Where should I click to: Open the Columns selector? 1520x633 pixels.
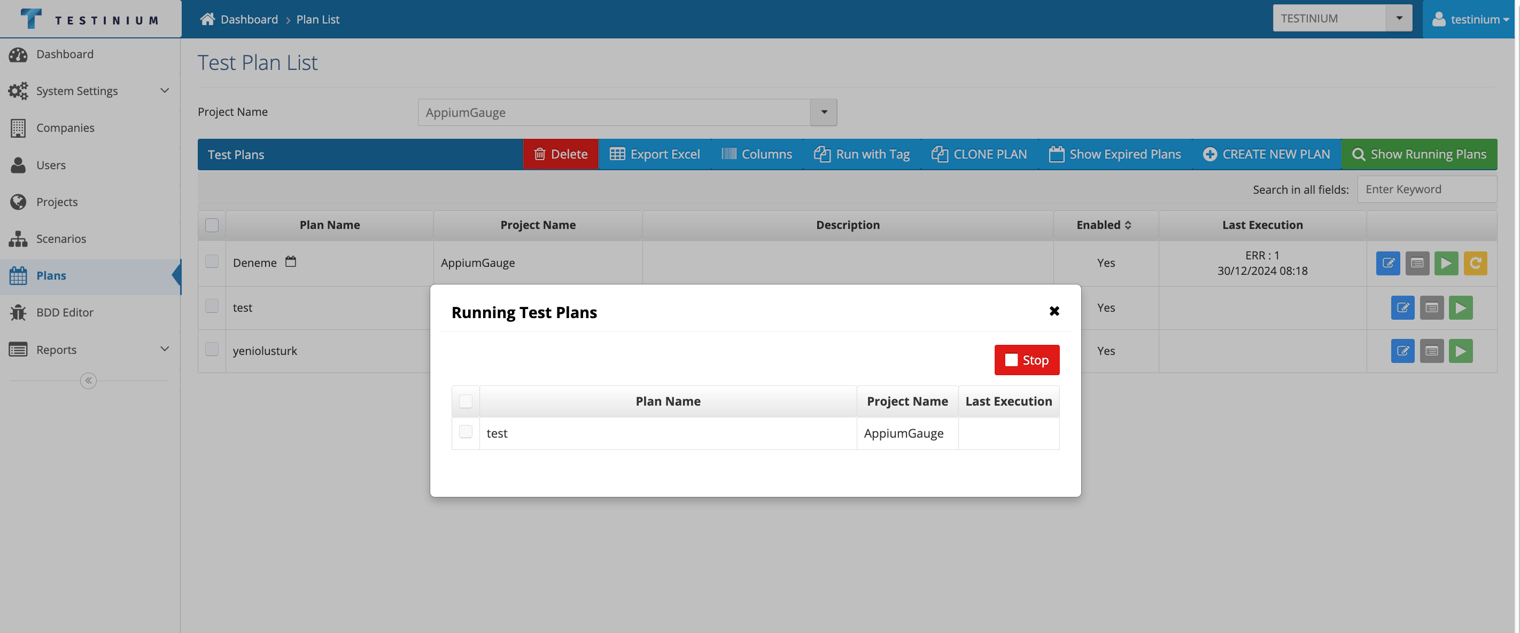[757, 154]
